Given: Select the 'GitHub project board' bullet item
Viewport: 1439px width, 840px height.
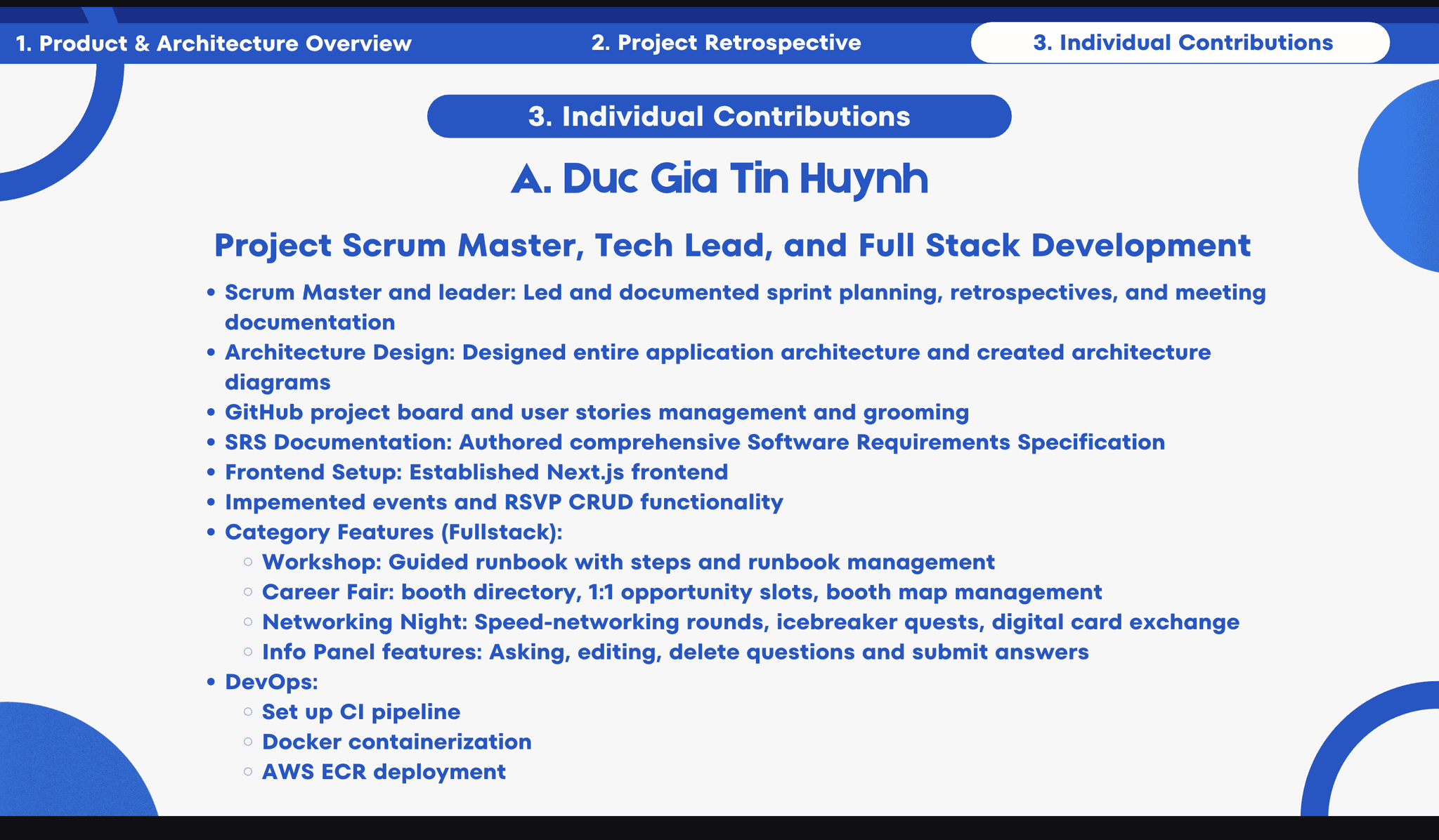Looking at the screenshot, I should (597, 412).
